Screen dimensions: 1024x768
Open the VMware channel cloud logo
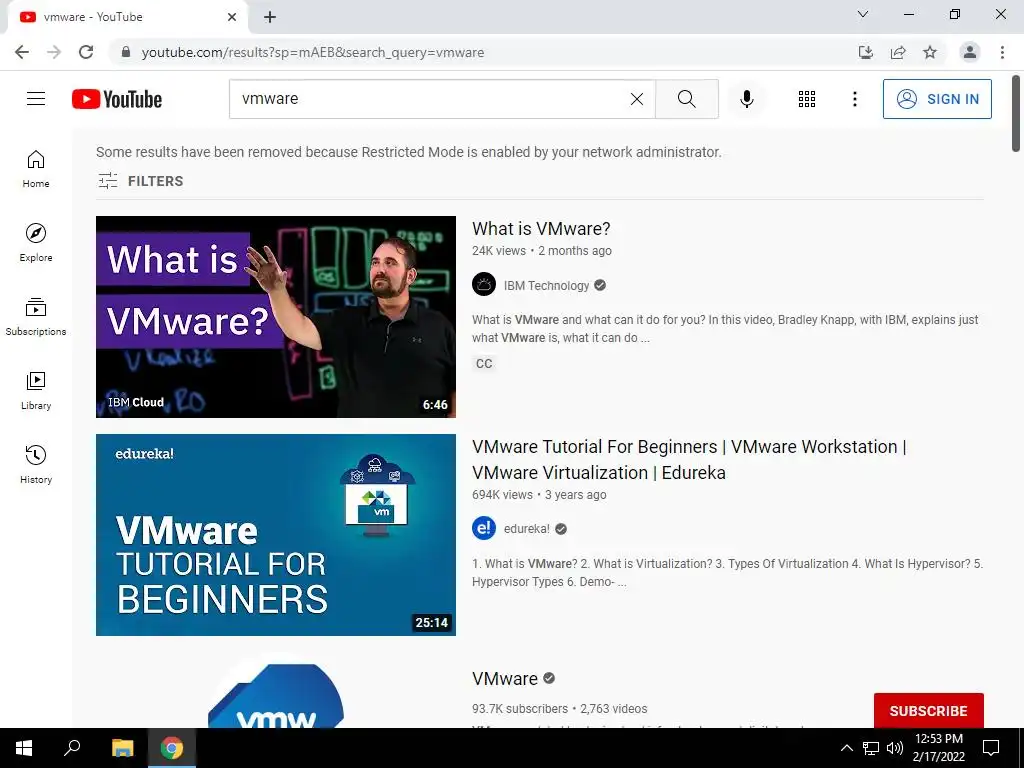(x=276, y=696)
